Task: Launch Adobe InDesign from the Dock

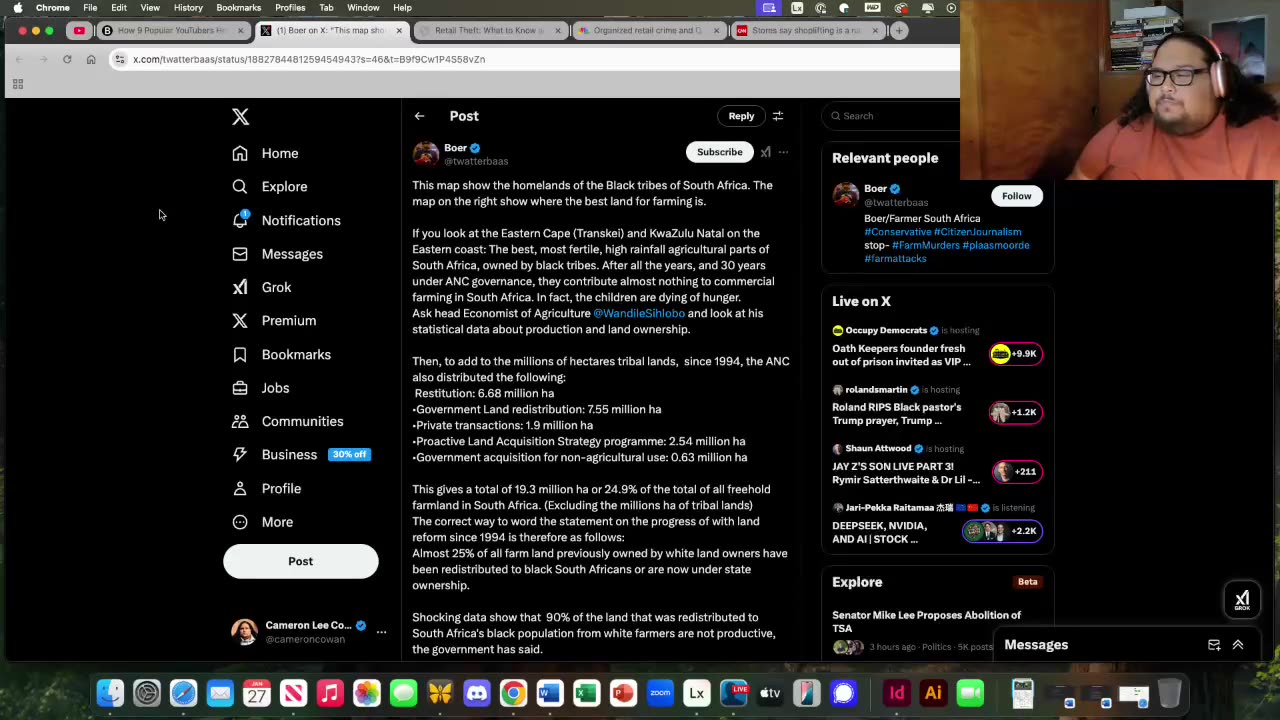Action: click(x=897, y=693)
